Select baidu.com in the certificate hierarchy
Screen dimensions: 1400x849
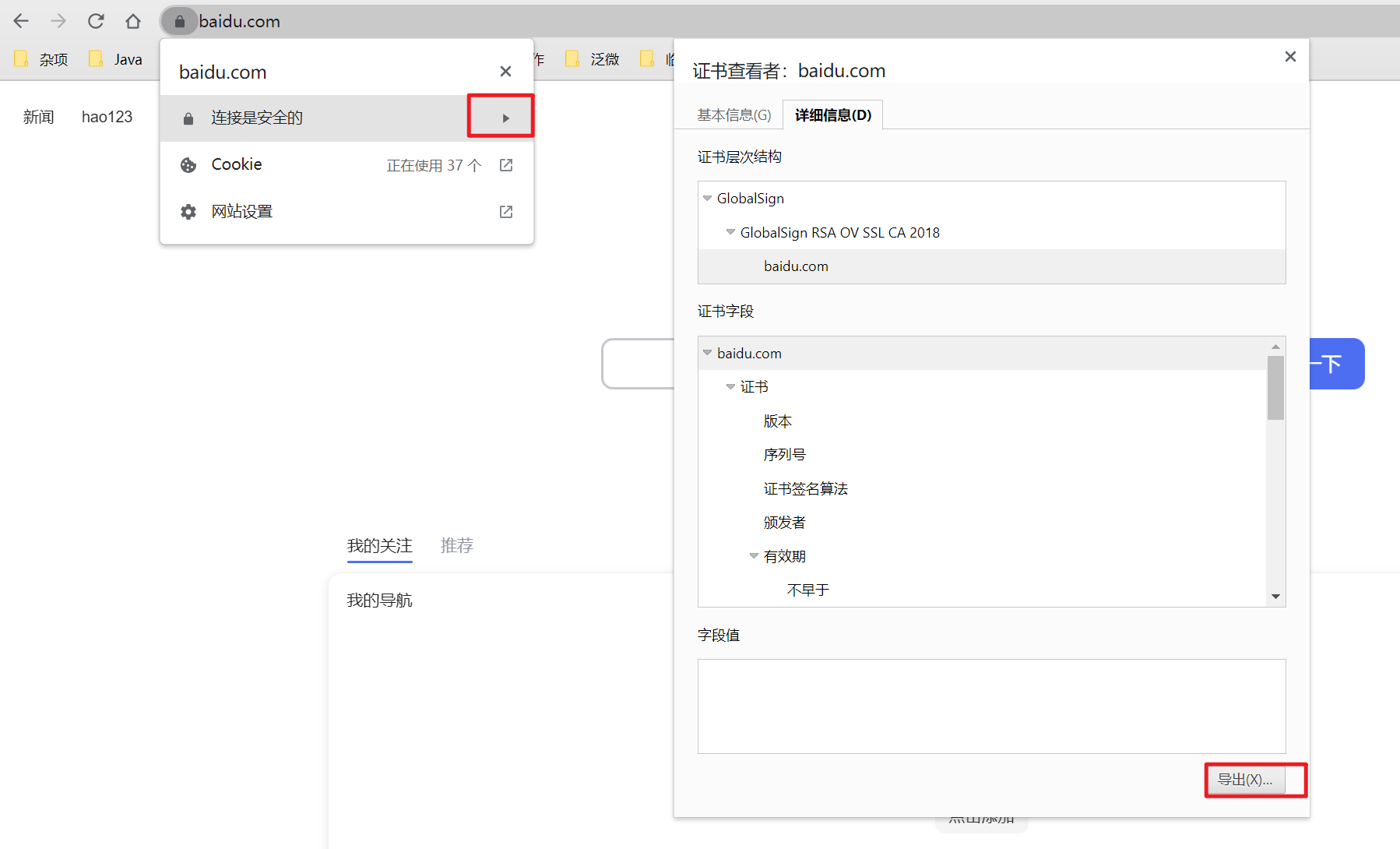pos(991,266)
